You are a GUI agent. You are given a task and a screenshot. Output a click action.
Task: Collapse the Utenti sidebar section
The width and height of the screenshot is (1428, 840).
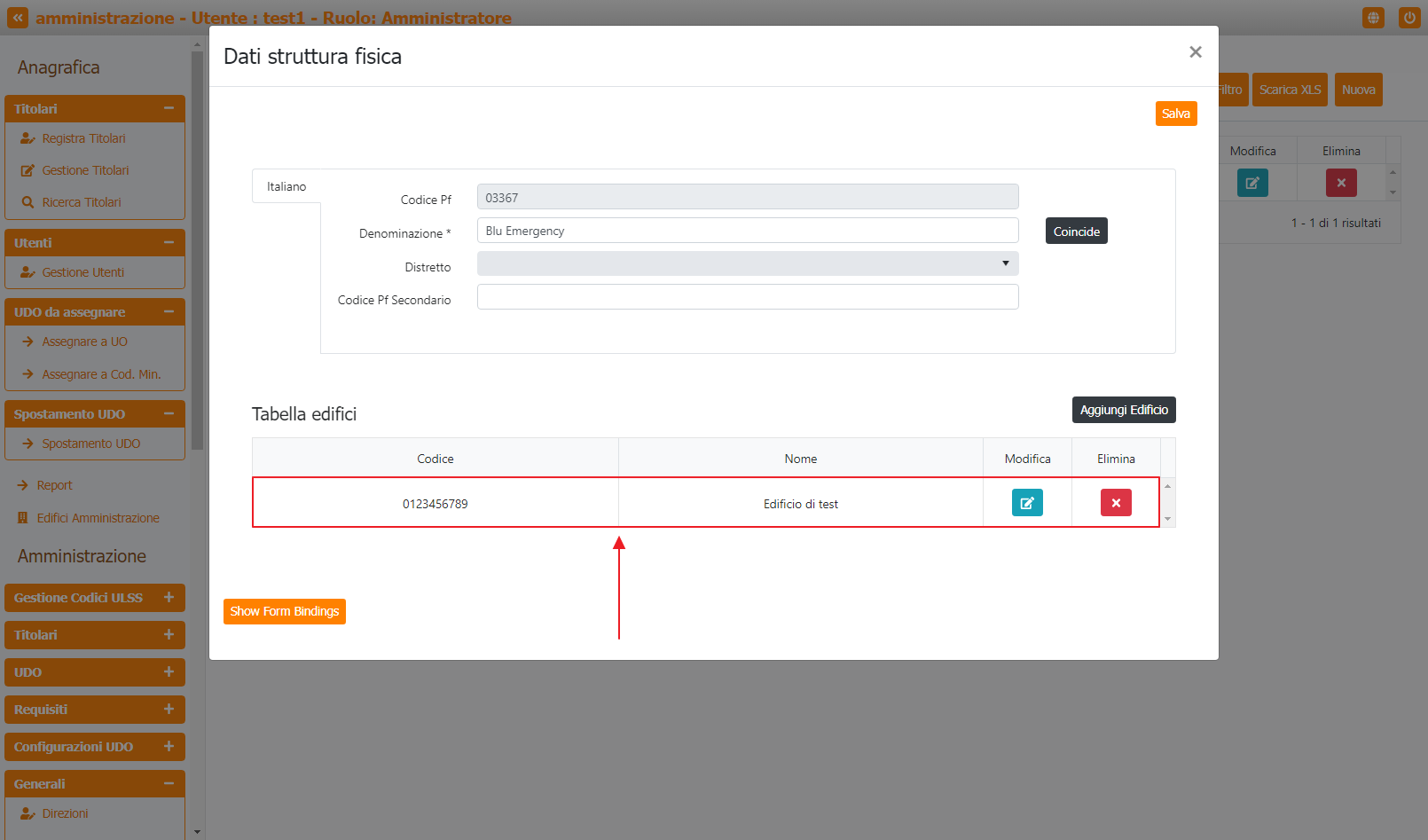click(x=169, y=242)
